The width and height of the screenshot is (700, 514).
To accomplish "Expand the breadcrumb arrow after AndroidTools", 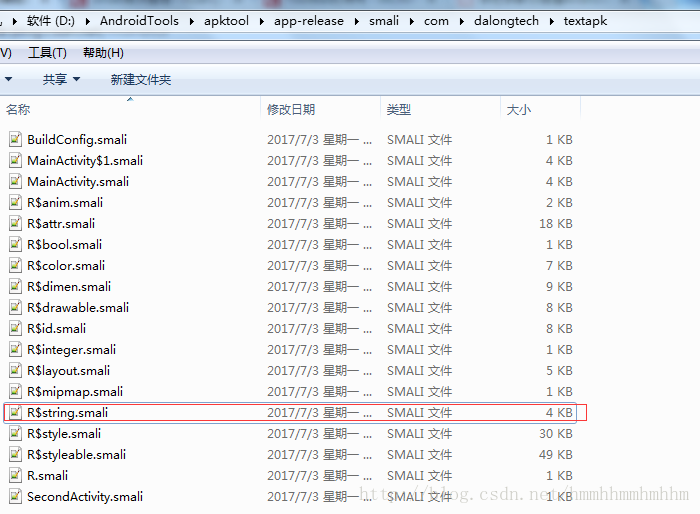I will tap(192, 21).
